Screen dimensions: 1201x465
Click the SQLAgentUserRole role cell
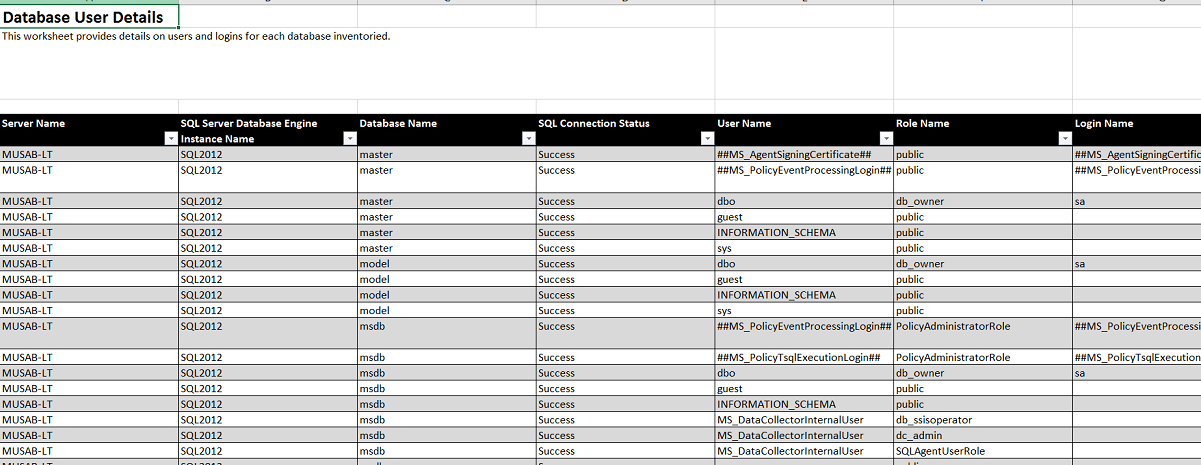[983, 451]
